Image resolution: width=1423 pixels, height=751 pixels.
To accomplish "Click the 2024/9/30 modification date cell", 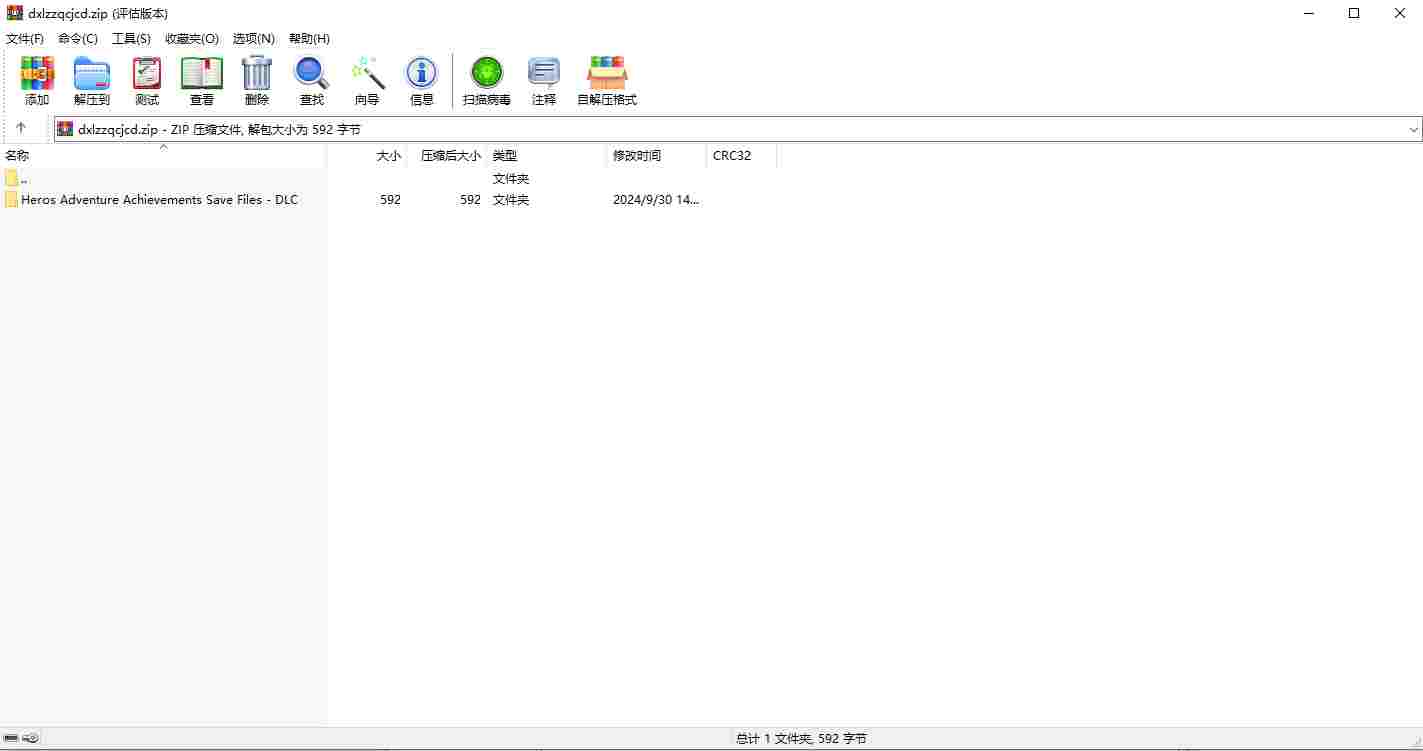I will [656, 200].
